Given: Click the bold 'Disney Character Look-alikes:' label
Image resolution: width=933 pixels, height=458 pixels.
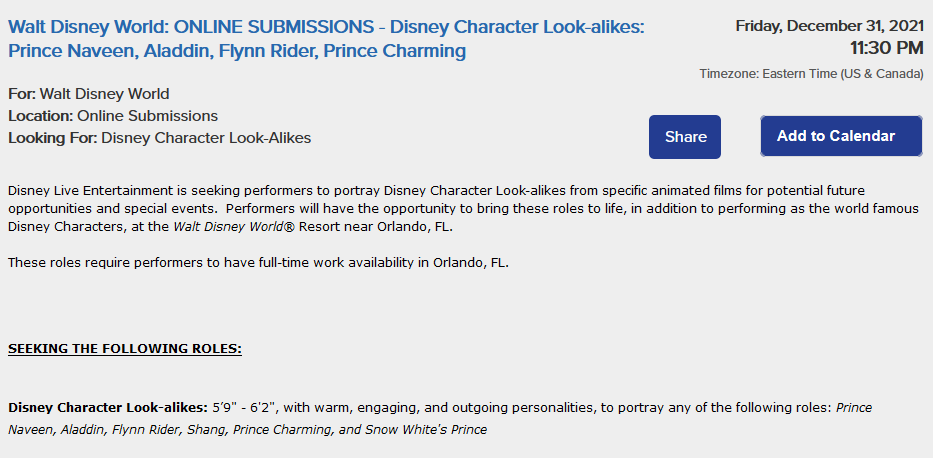Looking at the screenshot, I should 108,408.
